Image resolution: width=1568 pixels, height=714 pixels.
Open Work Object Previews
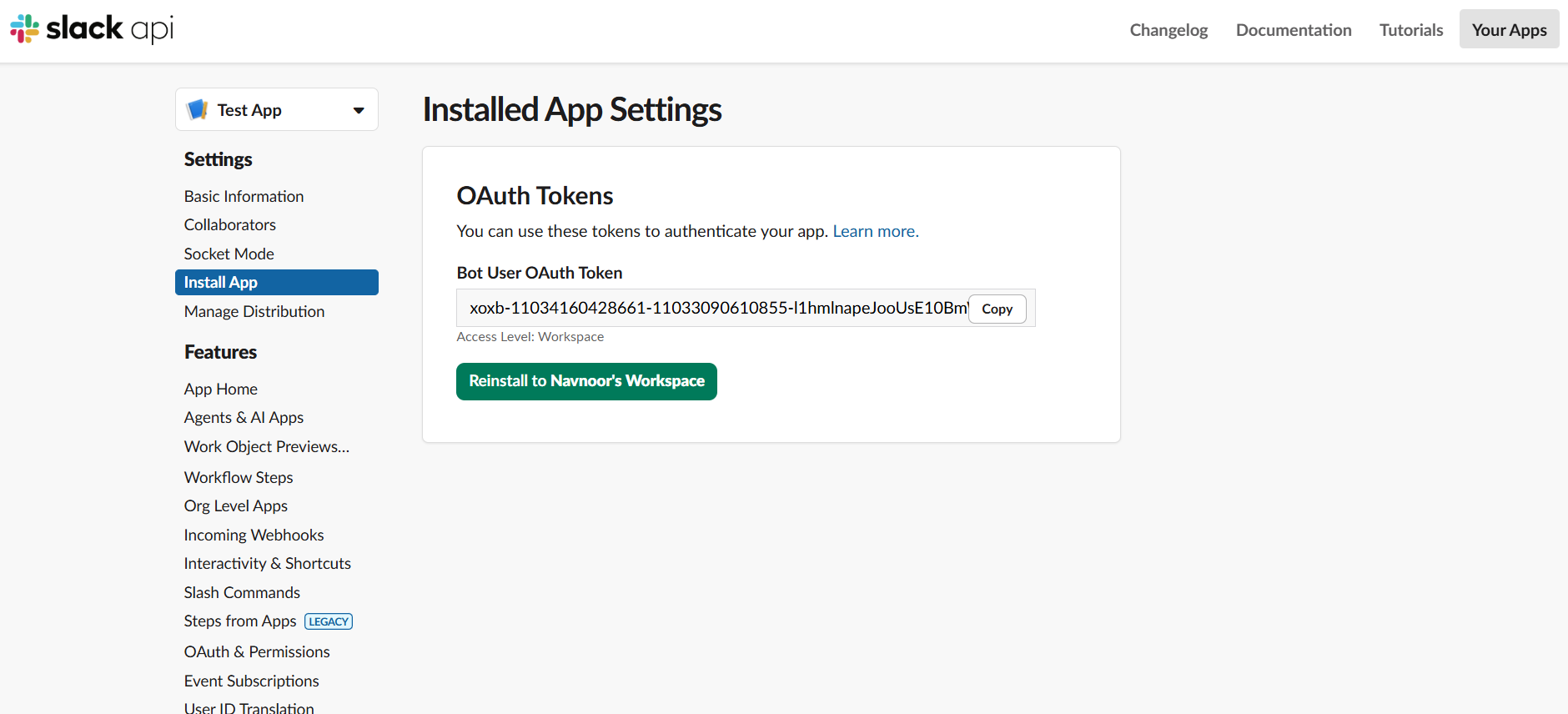pos(267,446)
